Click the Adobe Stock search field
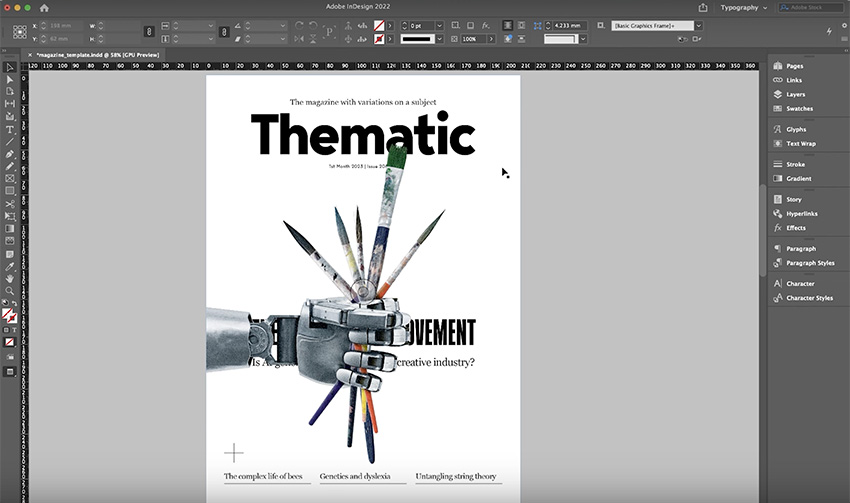The image size is (850, 503). click(x=814, y=7)
